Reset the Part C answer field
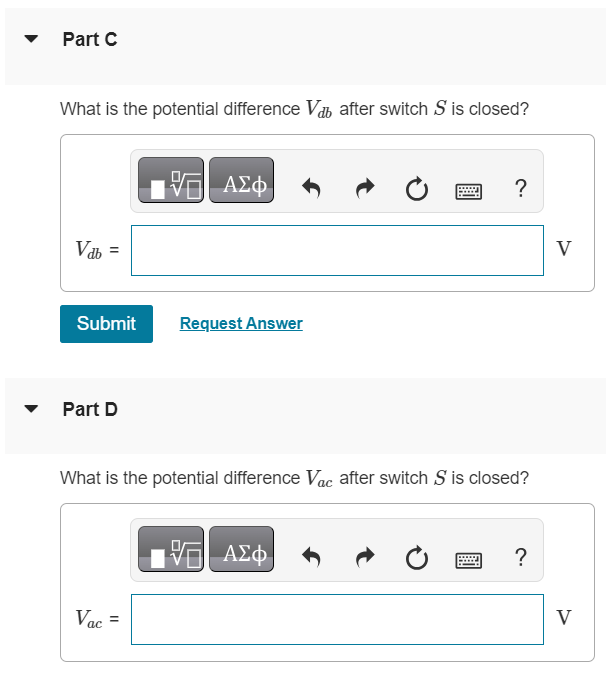The height and width of the screenshot is (675, 606). (x=417, y=189)
